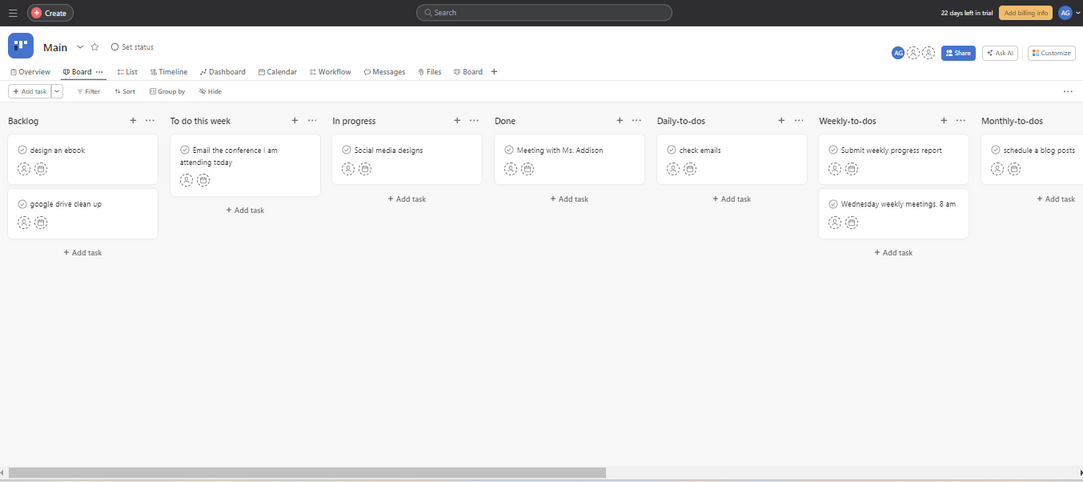Mark Social media designs complete
This screenshot has height=482, width=1083.
pos(346,150)
